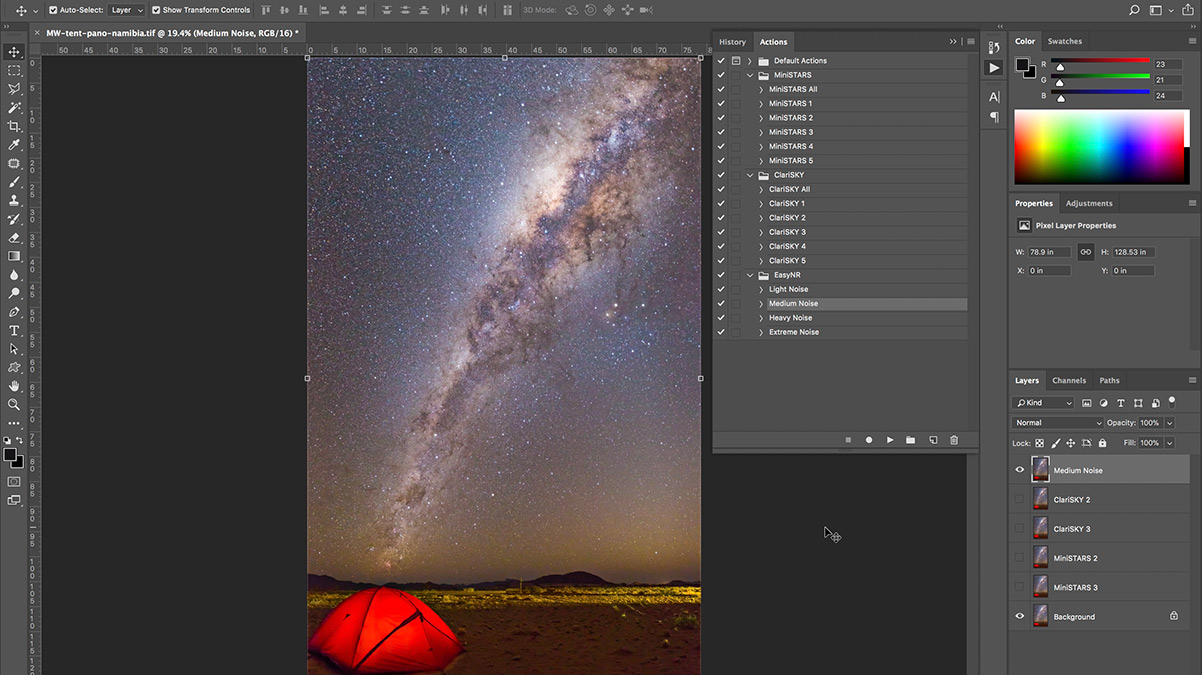The width and height of the screenshot is (1202, 675).
Task: Select the Type tool in toolbar
Action: pos(14,331)
